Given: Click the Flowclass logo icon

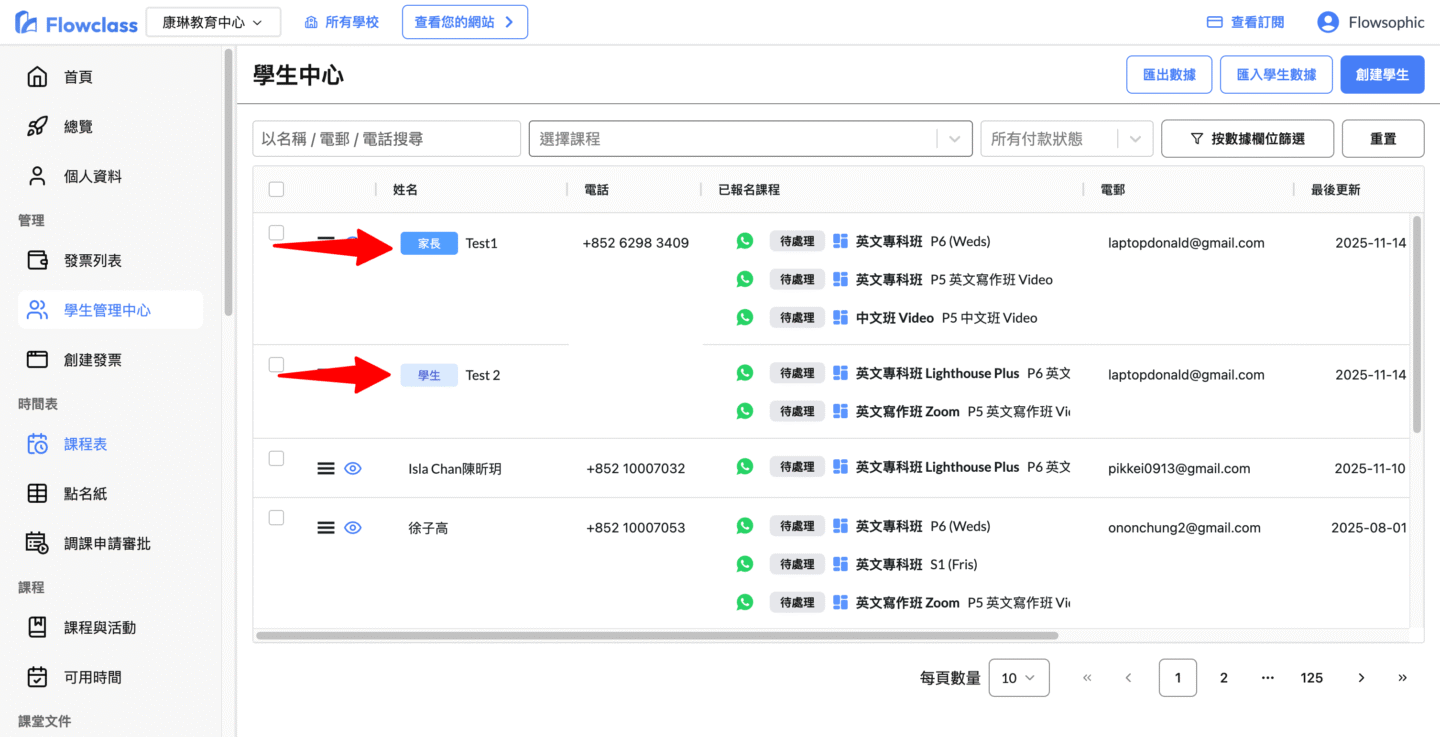Looking at the screenshot, I should (27, 22).
